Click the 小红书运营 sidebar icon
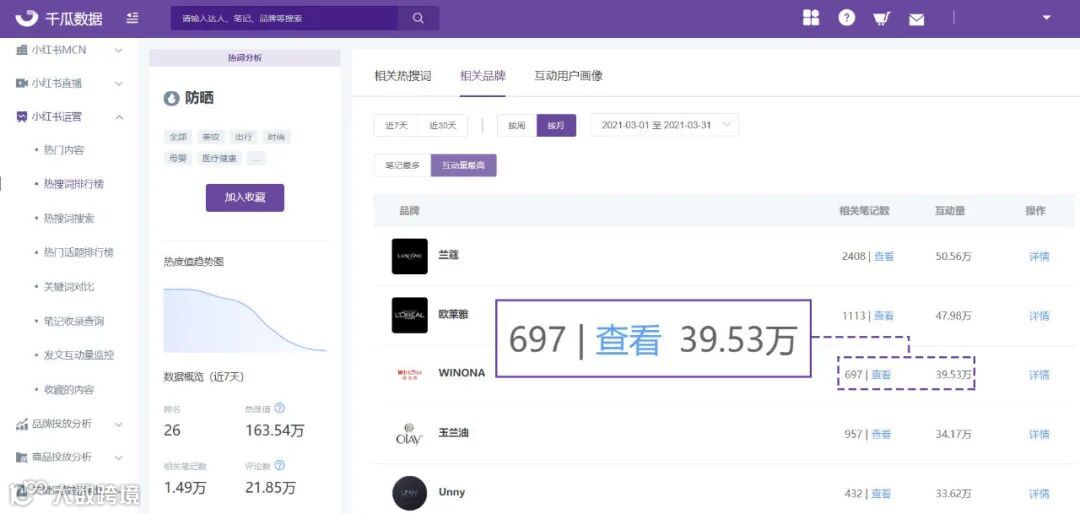The width and height of the screenshot is (1080, 514). pyautogui.click(x=21, y=117)
